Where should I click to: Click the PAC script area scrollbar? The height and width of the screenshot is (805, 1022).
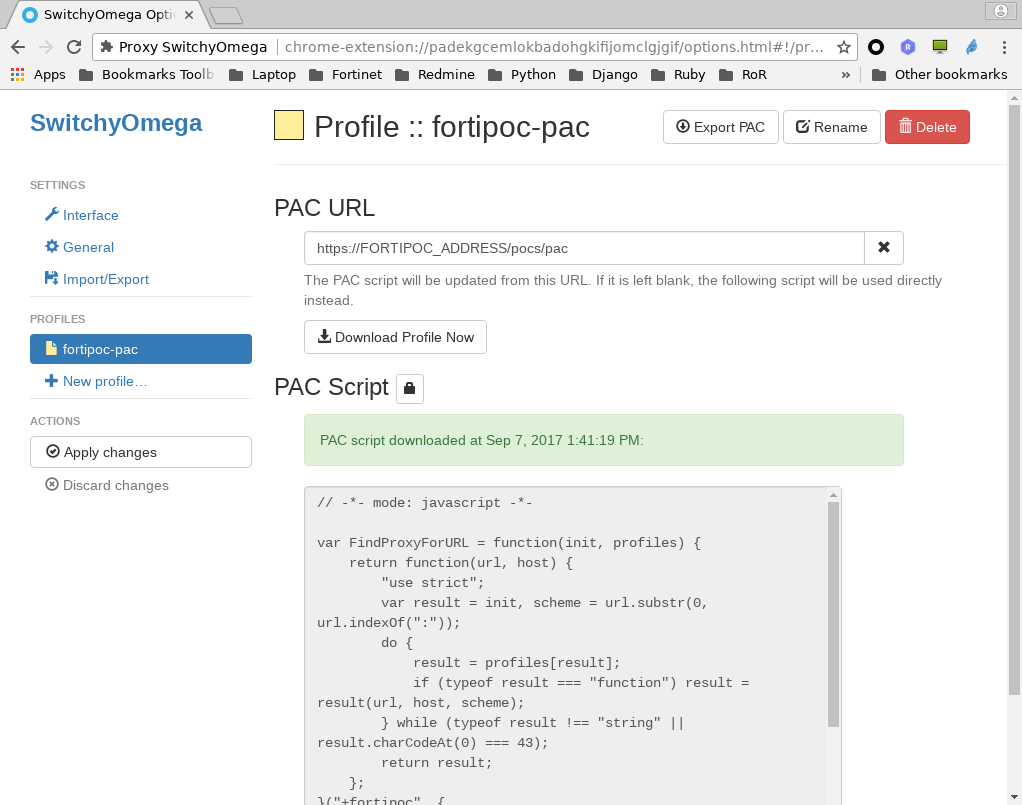coord(833,614)
